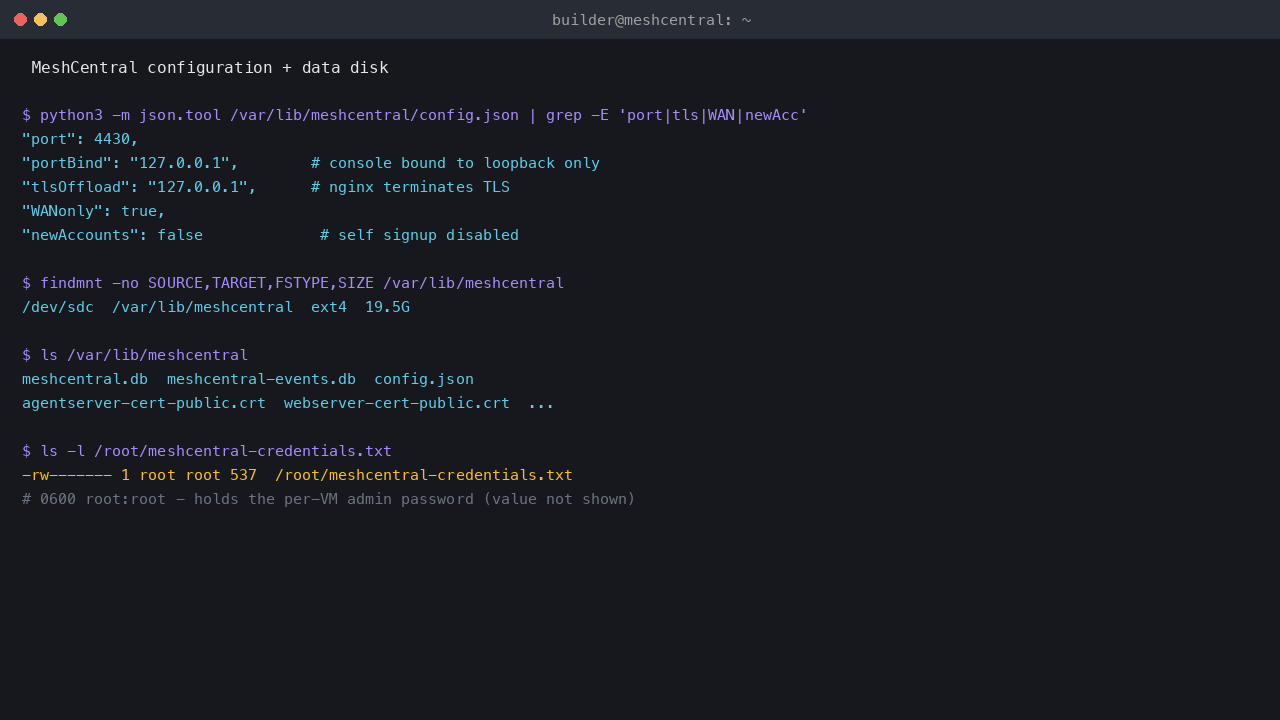Screen dimensions: 1280x720
Task: Click the meshcentral.db file name
Action: tap(85, 379)
